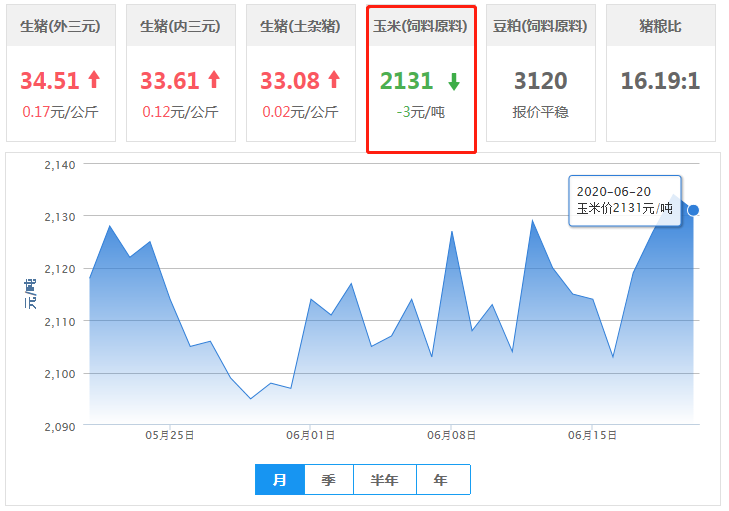The width and height of the screenshot is (729, 511).
Task: Open the 生猪(外三元) price card header
Action: (61, 26)
